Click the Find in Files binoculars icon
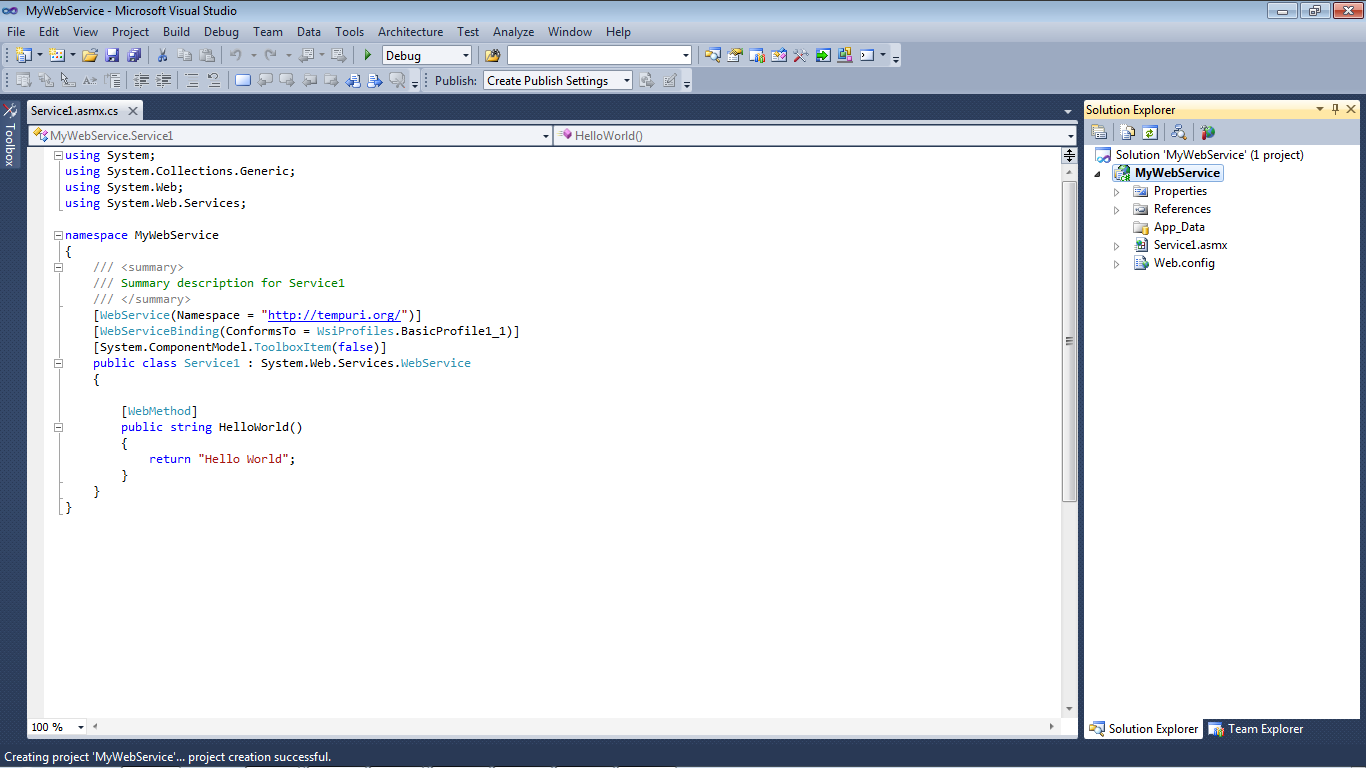The width and height of the screenshot is (1366, 768). pos(492,55)
